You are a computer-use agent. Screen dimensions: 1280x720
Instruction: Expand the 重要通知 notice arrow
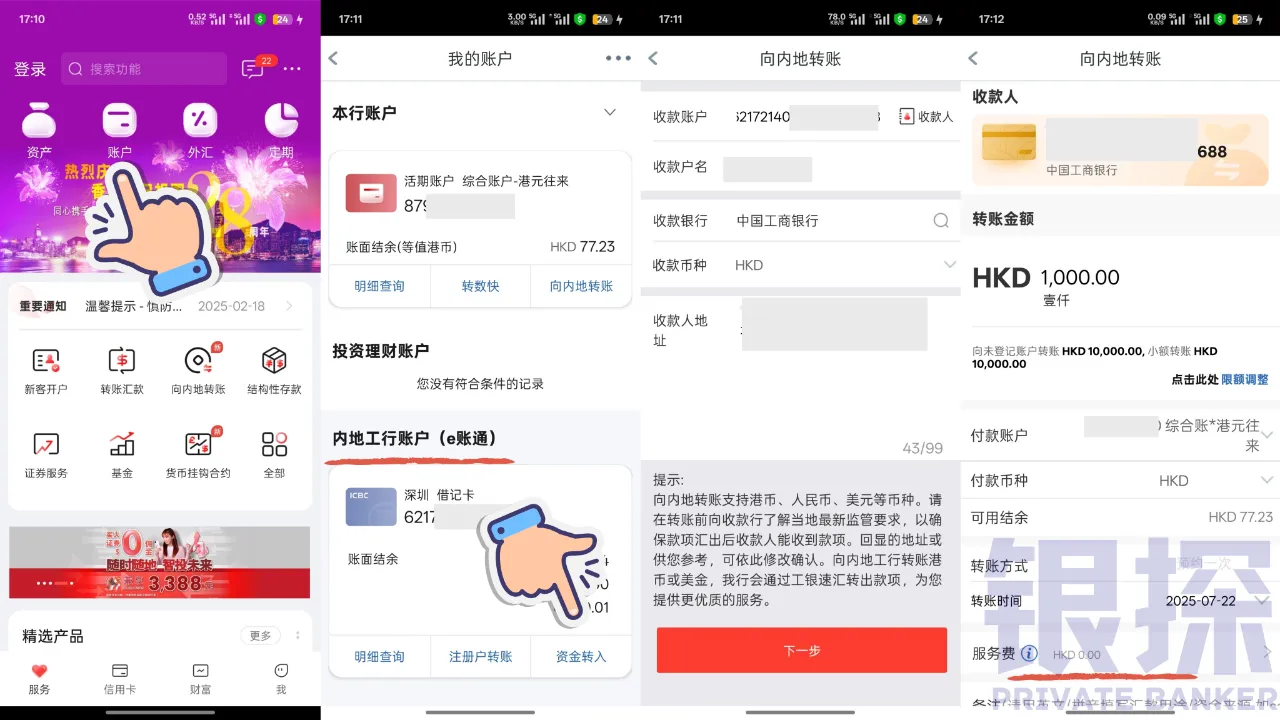pyautogui.click(x=289, y=306)
